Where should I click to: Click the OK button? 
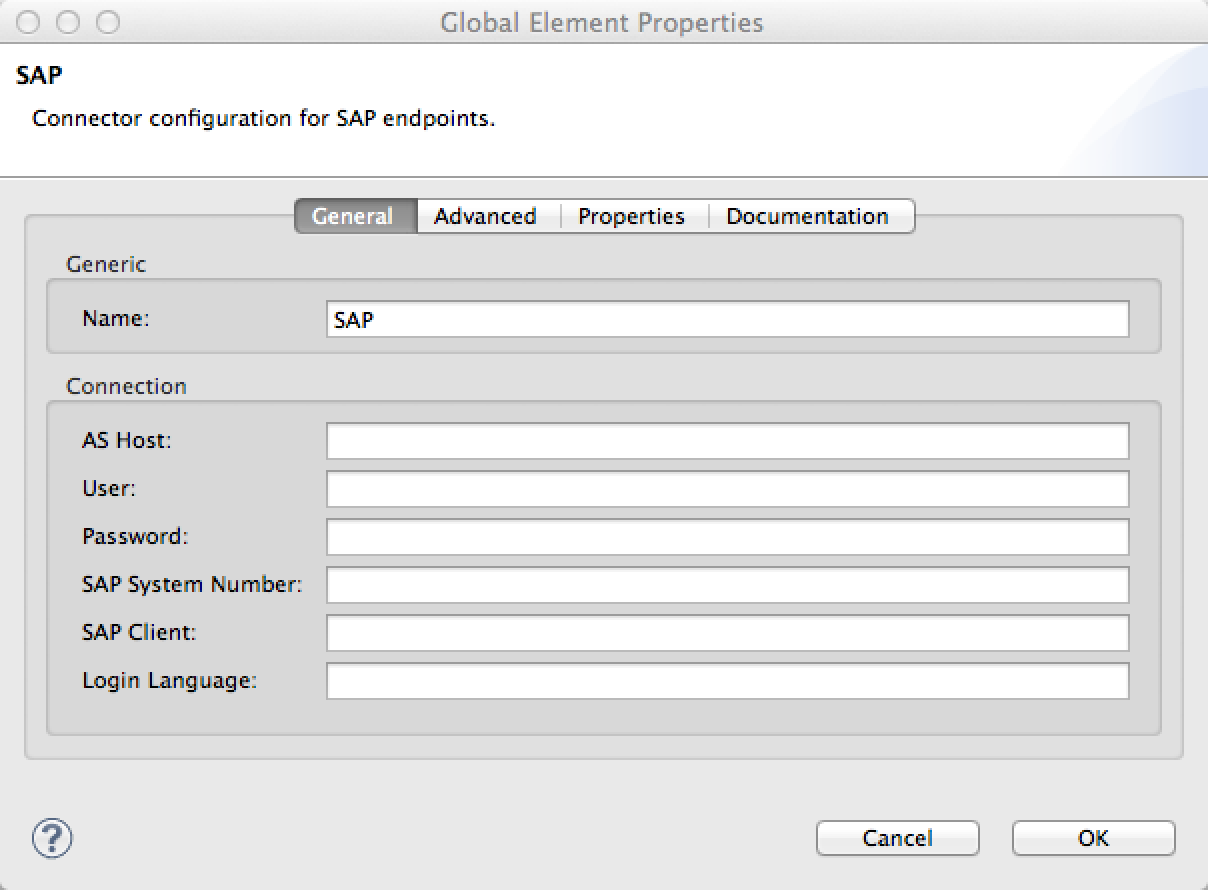(1092, 838)
